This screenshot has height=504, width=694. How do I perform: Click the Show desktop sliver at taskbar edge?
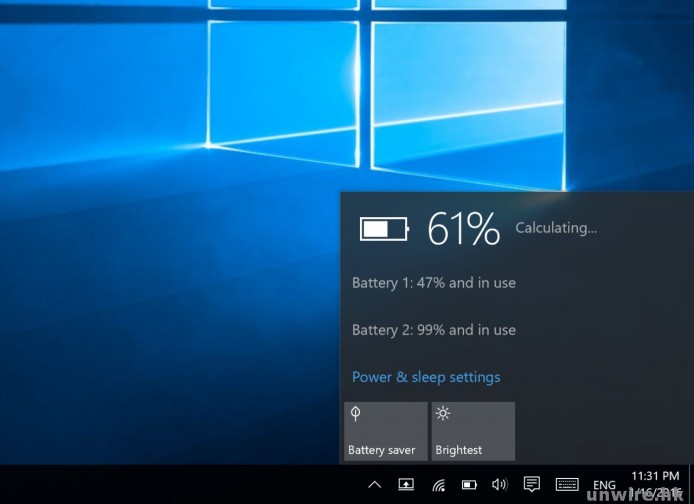[x=690, y=485]
